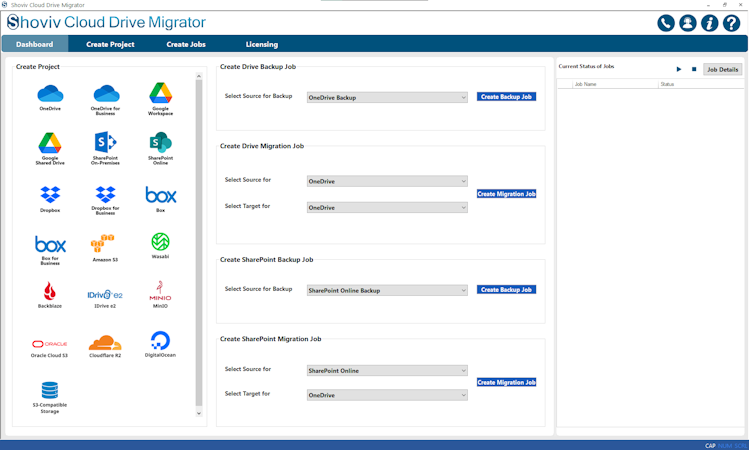This screenshot has height=450, width=749.
Task: Select the DigitalOcean icon
Action: (x=160, y=341)
